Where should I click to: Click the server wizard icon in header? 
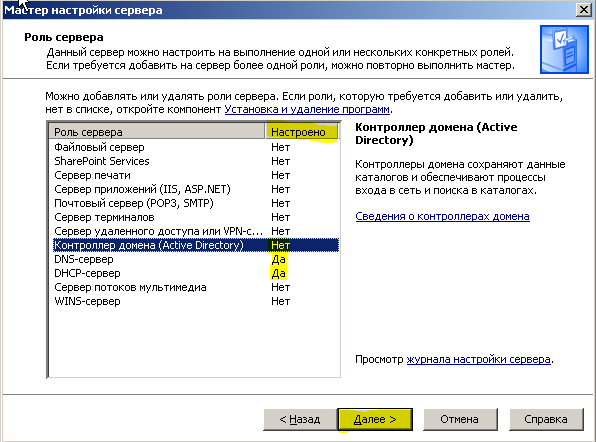(564, 49)
